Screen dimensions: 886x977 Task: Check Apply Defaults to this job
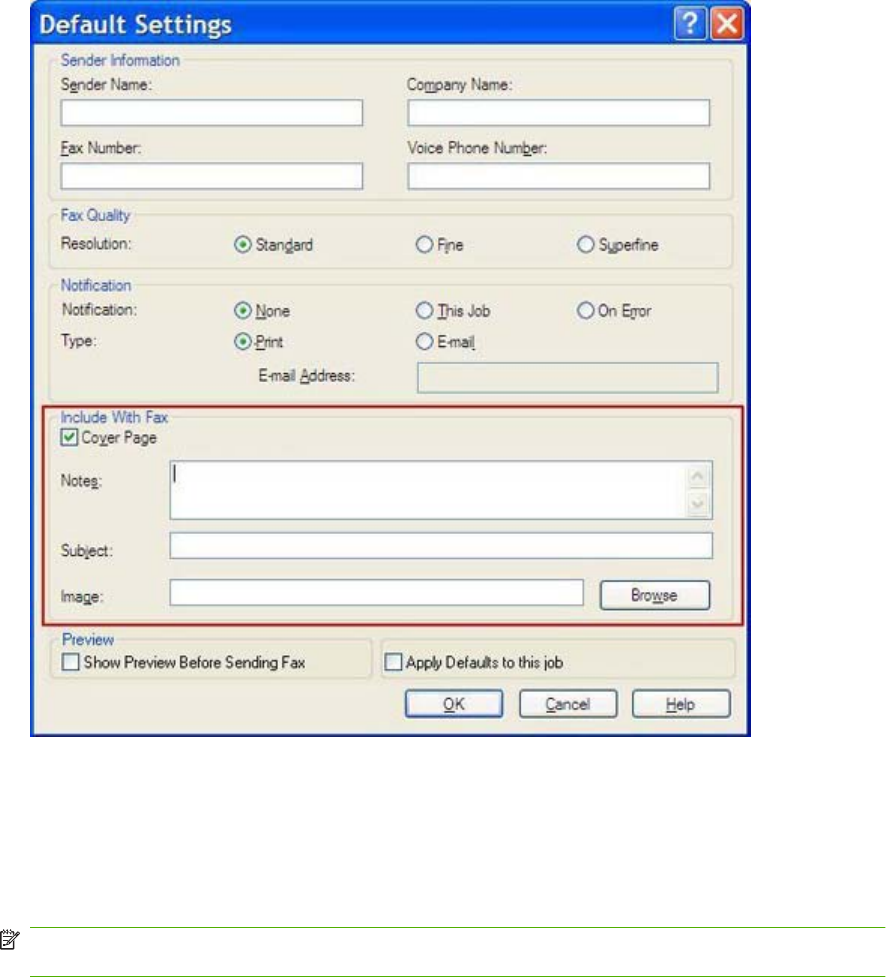[x=393, y=662]
